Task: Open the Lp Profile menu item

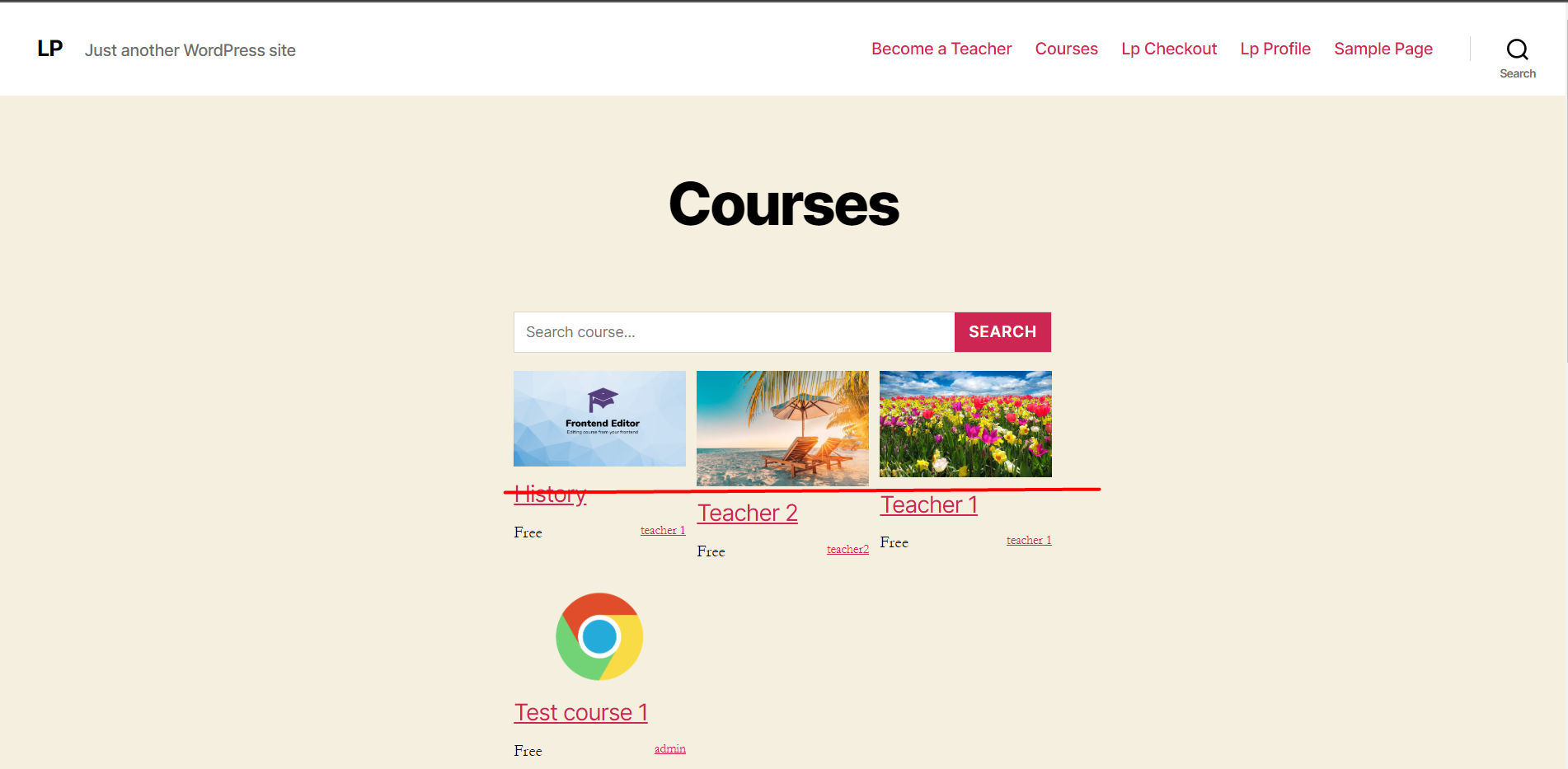Action: (1275, 49)
